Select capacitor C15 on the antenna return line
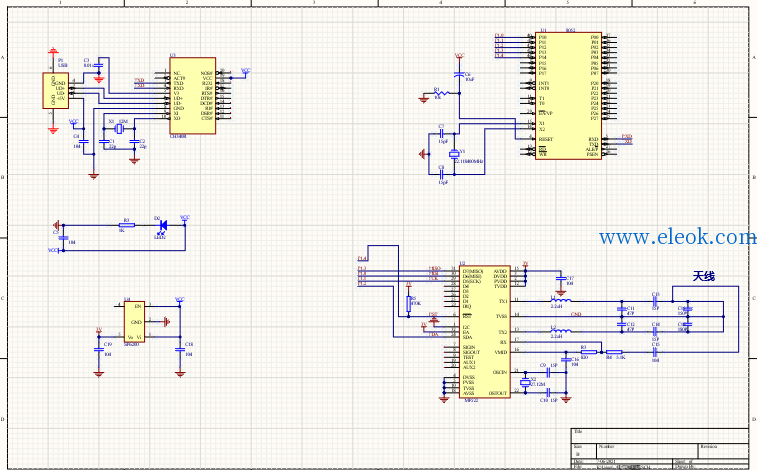 pos(656,352)
